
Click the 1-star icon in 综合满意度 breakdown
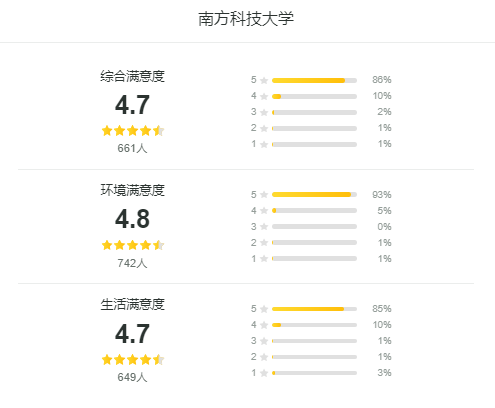(x=264, y=144)
